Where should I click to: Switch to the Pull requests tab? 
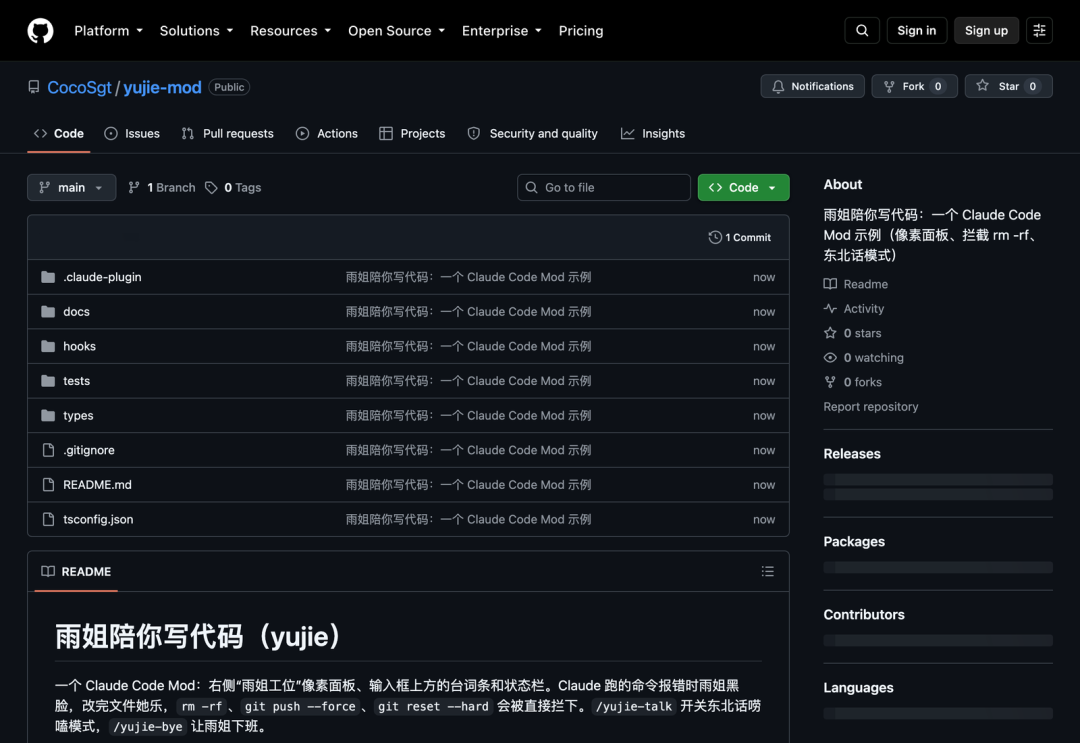(227, 134)
